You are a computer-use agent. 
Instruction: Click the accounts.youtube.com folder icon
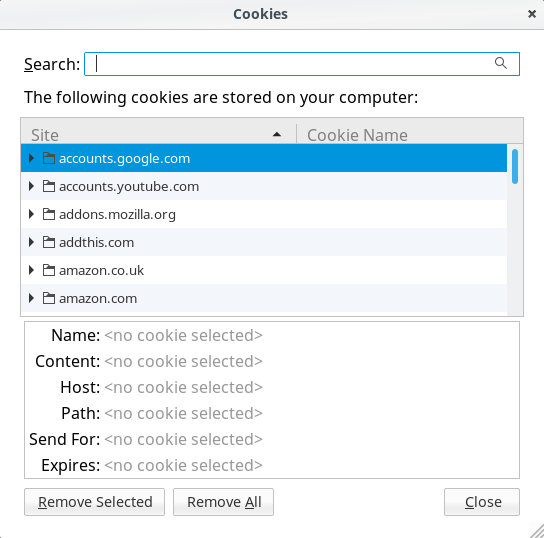(49, 186)
